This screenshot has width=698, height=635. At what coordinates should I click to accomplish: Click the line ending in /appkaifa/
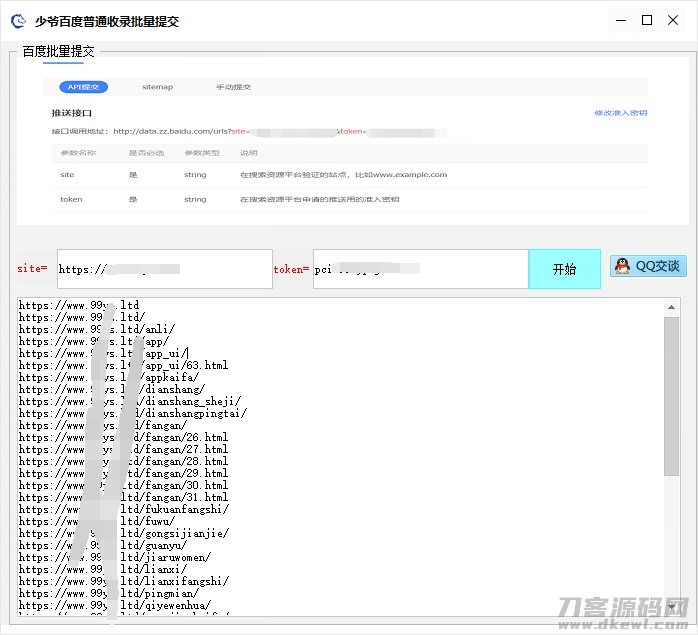click(x=109, y=377)
